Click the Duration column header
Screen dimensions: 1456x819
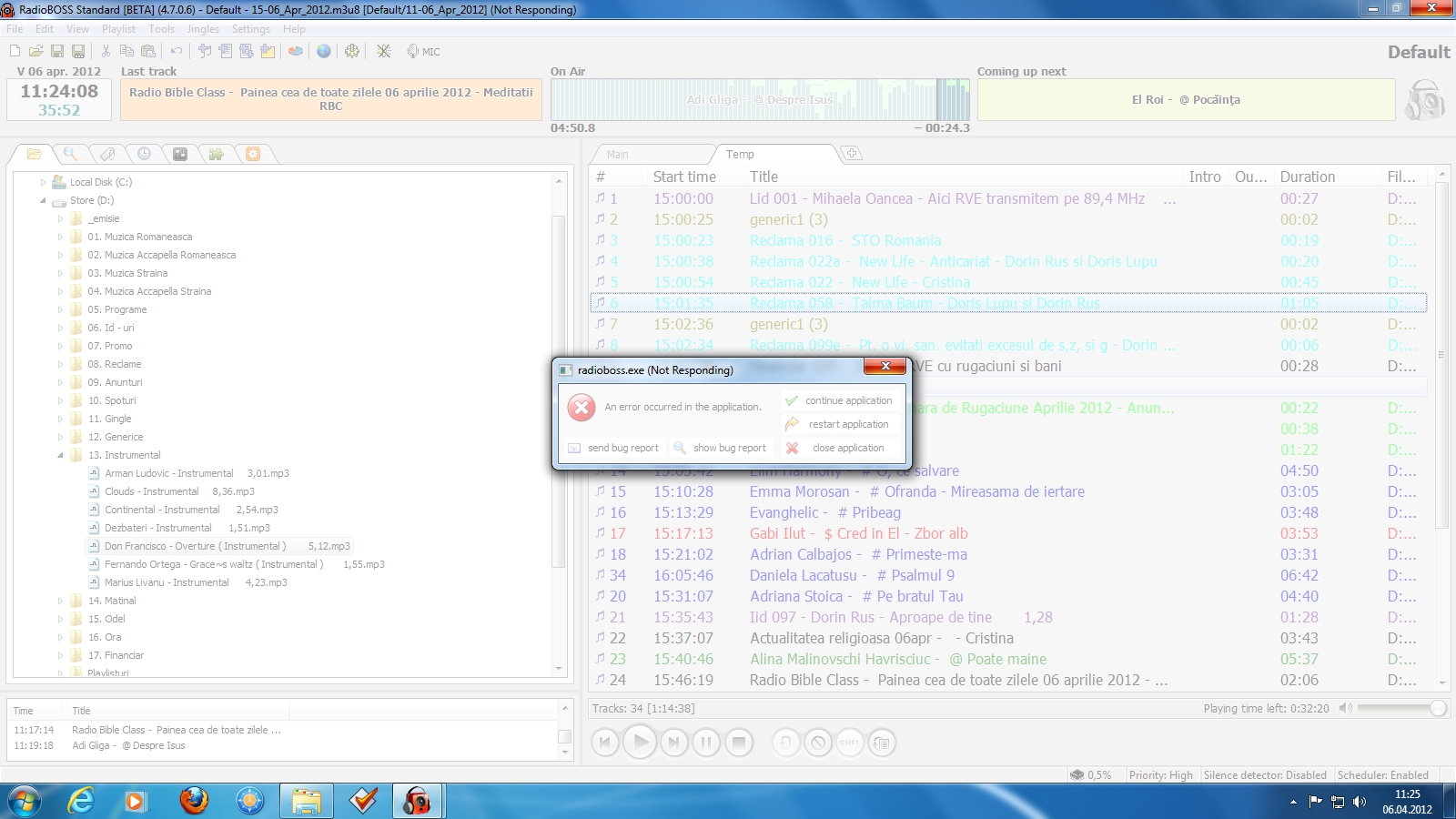coord(1308,177)
